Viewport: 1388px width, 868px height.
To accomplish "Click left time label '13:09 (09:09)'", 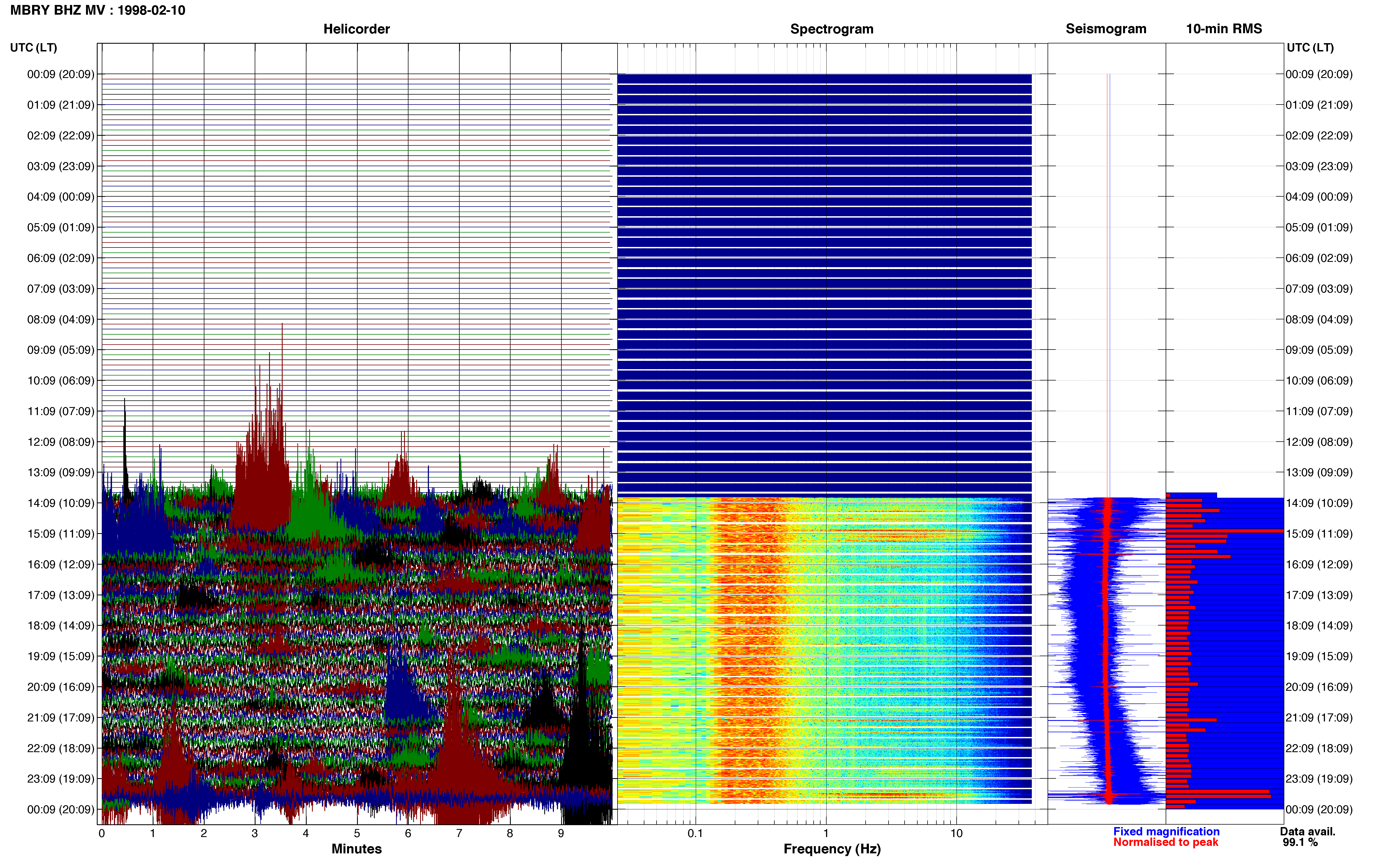I will (x=61, y=472).
